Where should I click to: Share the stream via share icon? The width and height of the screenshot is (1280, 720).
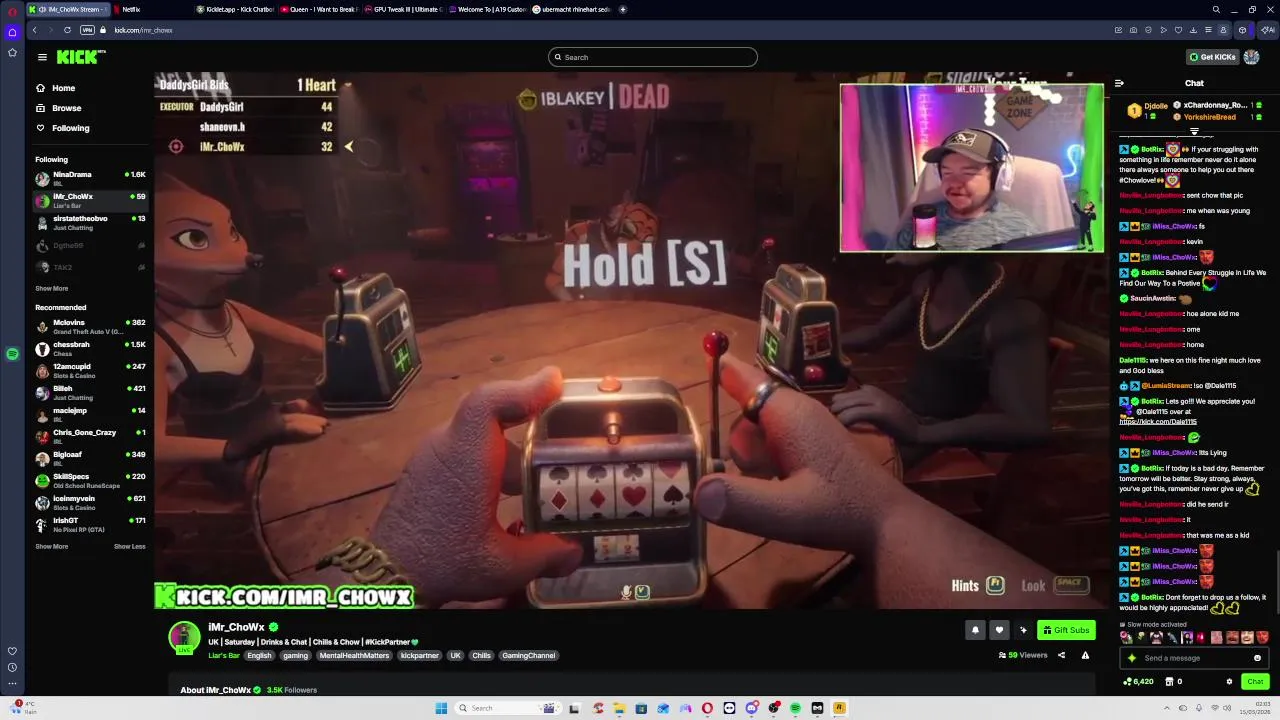[x=1061, y=655]
